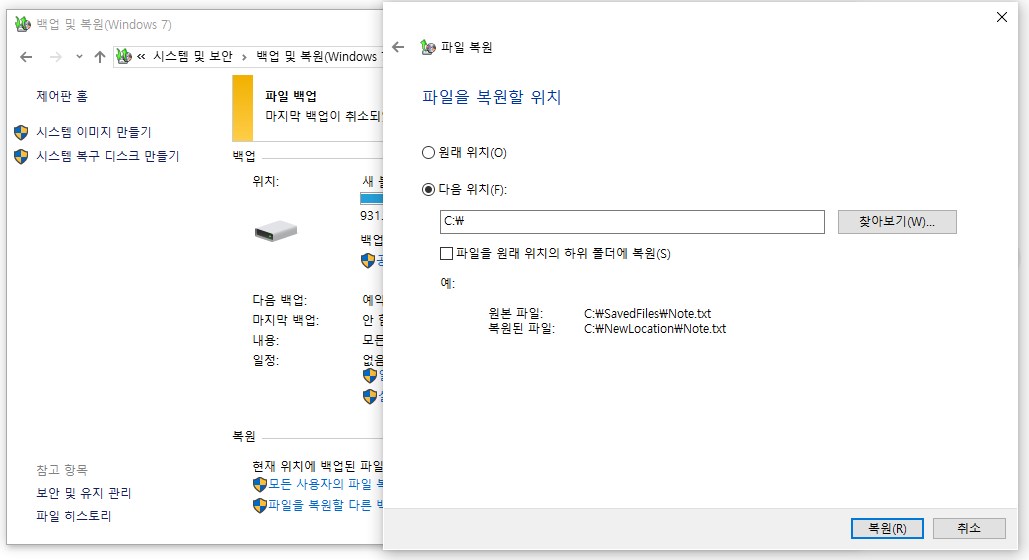The height and width of the screenshot is (560, 1029).
Task: Click shield icon beside 시스템 이미지 만들기
Action: point(21,133)
